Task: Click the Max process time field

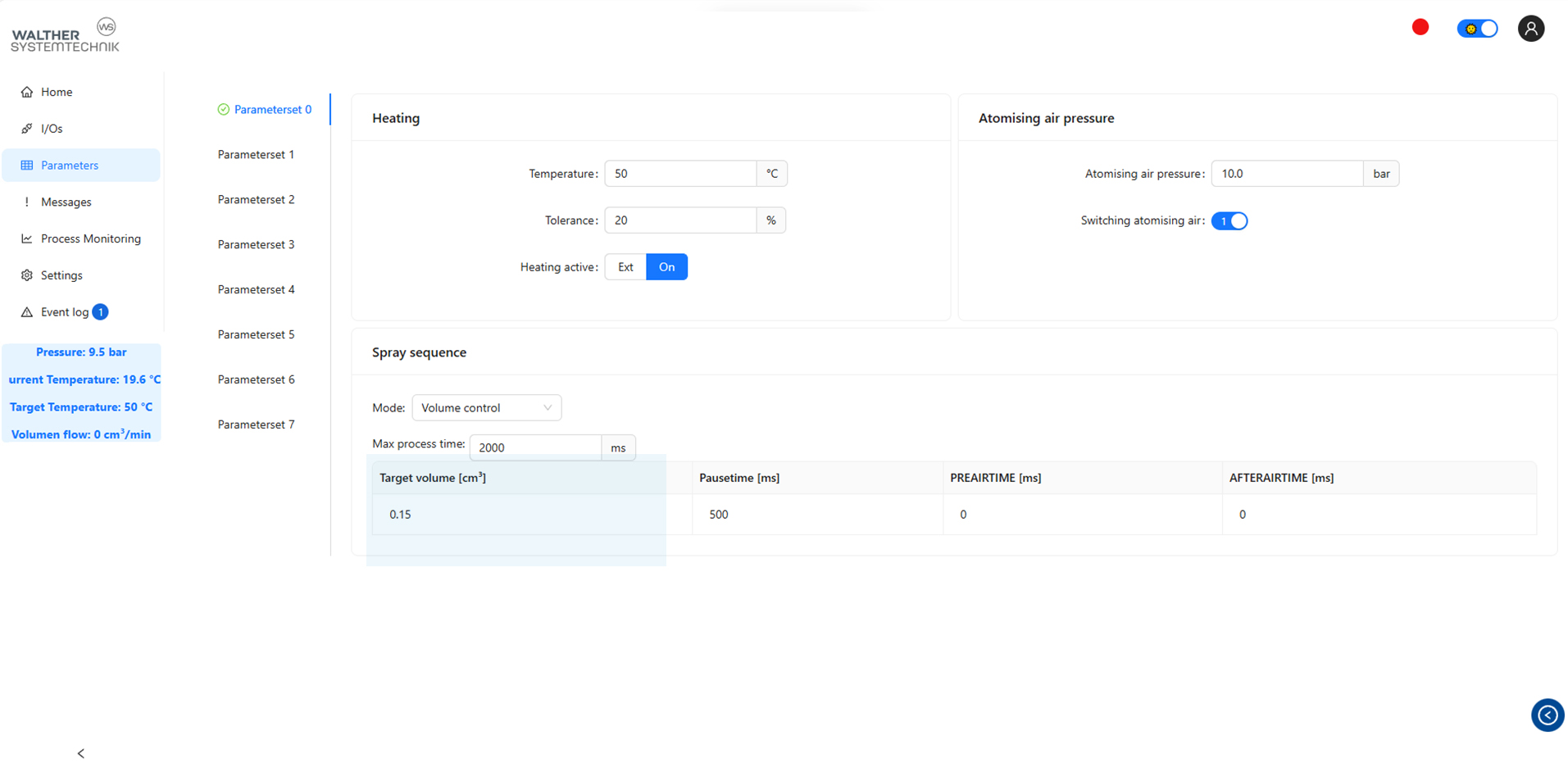Action: pyautogui.click(x=535, y=447)
